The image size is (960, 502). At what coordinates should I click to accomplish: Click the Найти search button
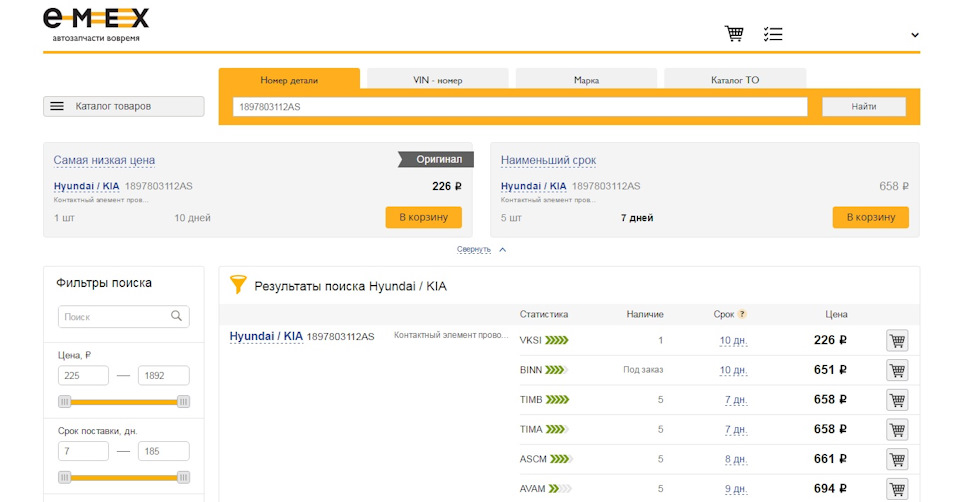pos(863,107)
